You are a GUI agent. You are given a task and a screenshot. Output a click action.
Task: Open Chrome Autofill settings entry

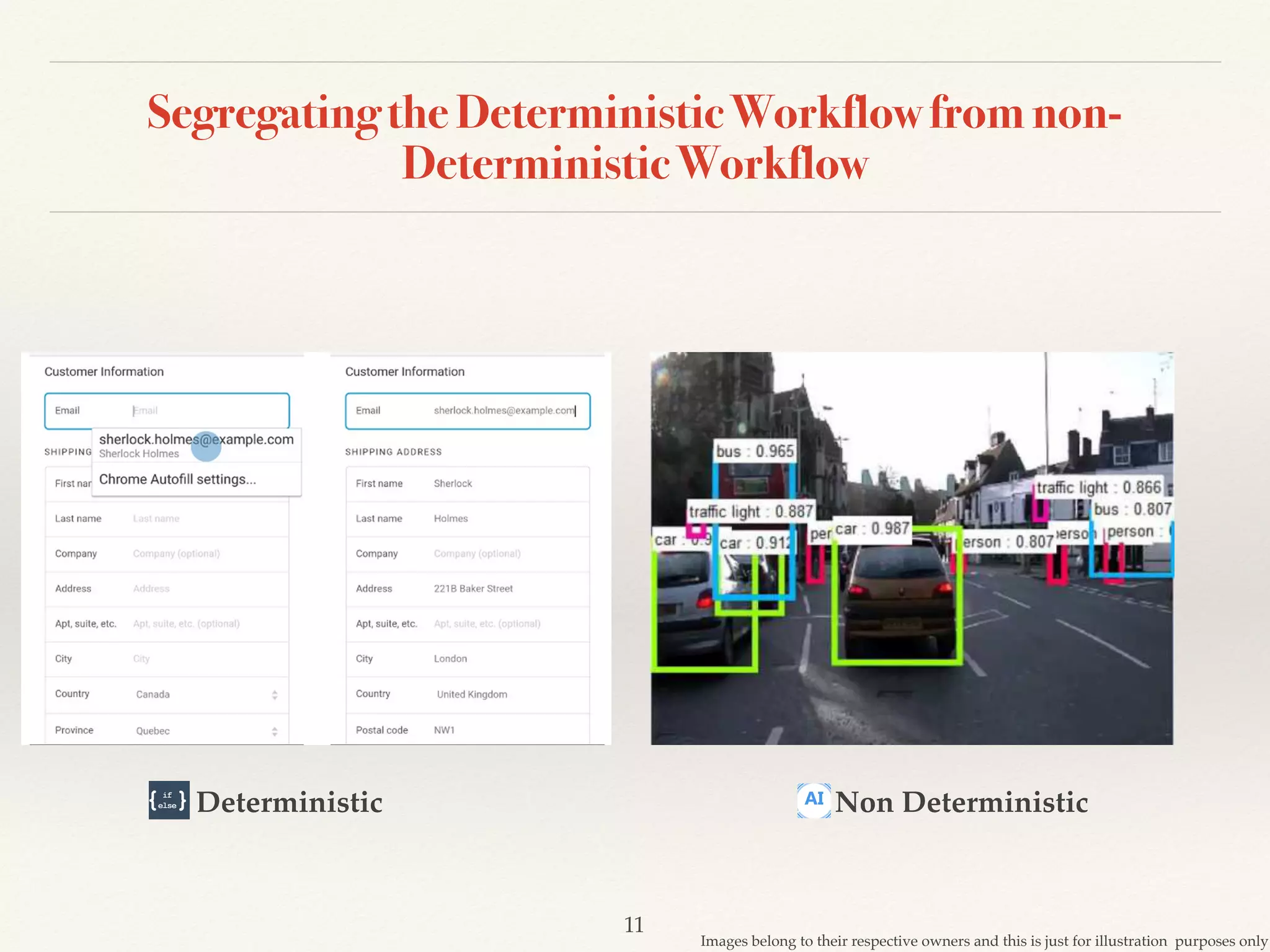[x=177, y=479]
